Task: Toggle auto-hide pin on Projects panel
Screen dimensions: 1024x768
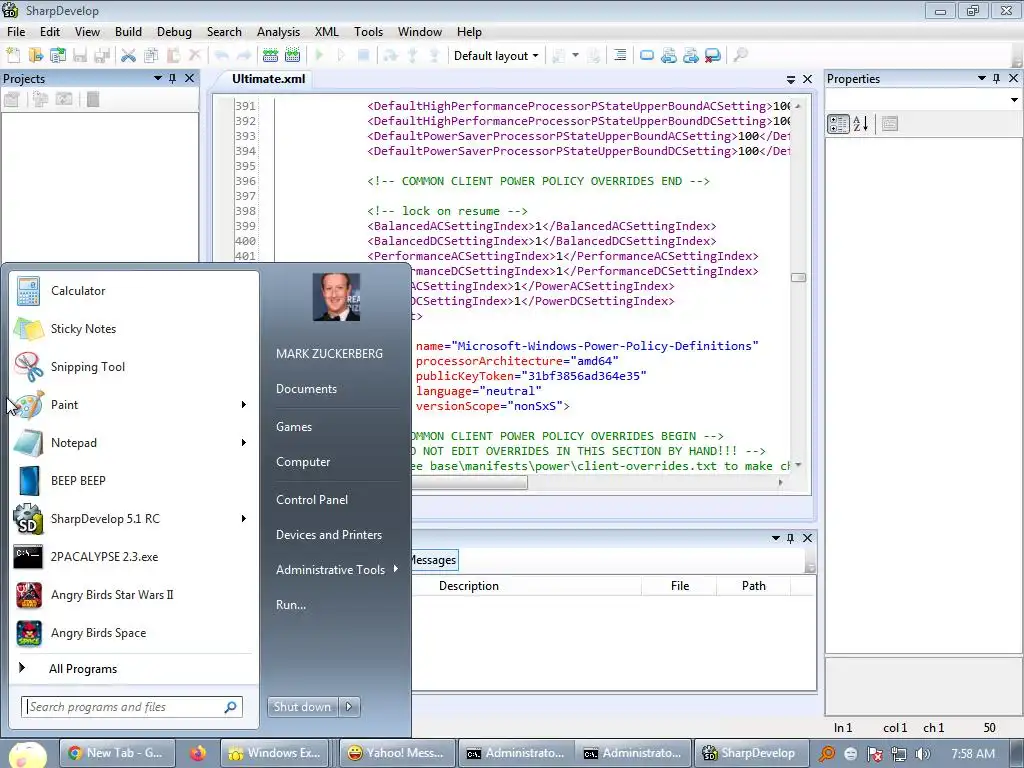Action: click(x=172, y=78)
